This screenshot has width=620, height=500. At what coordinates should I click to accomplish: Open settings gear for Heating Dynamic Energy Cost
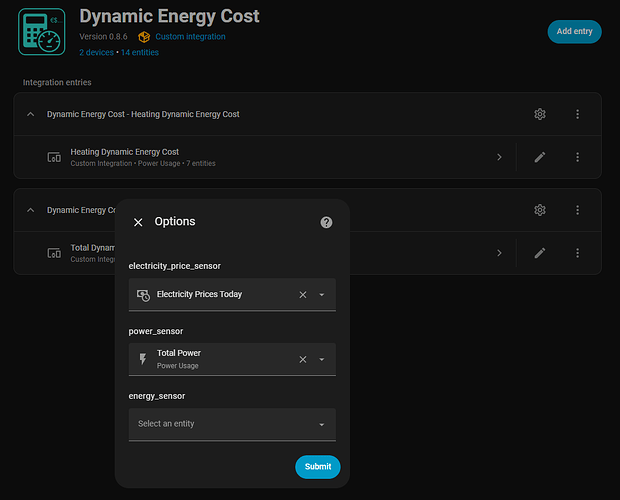coord(540,114)
